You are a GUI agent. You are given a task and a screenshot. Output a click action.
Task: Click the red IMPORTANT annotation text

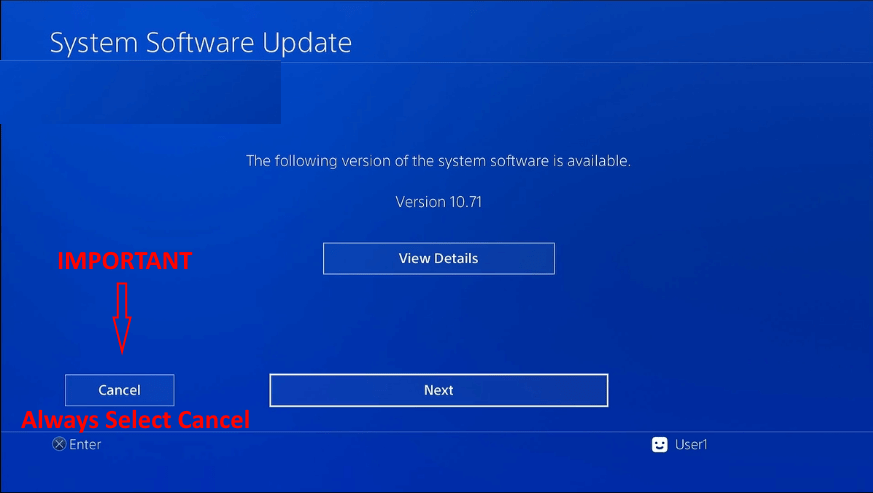tap(125, 261)
